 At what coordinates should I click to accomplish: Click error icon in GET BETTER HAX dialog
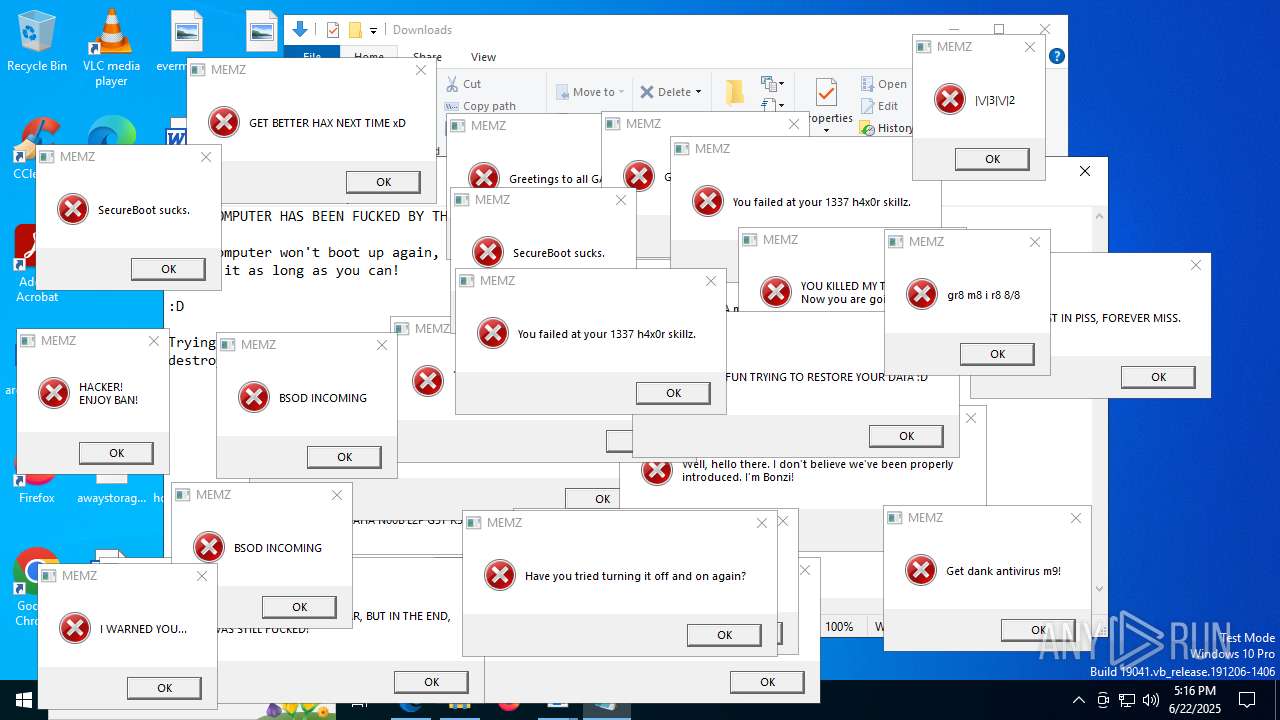(224, 122)
